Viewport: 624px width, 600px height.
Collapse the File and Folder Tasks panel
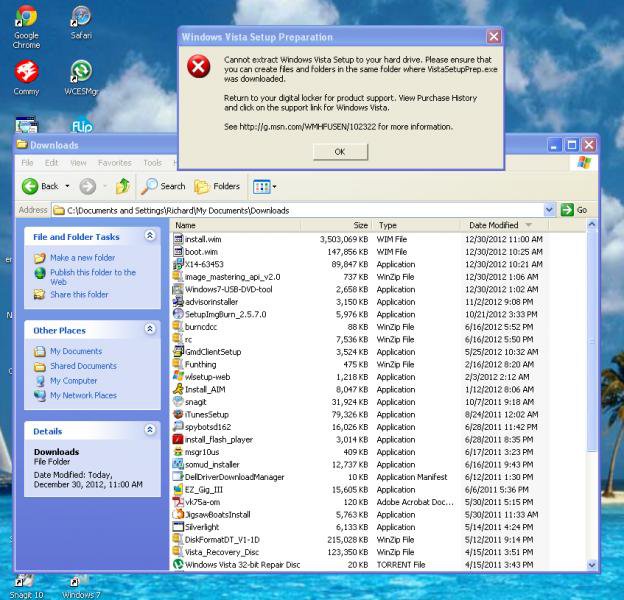pyautogui.click(x=150, y=236)
